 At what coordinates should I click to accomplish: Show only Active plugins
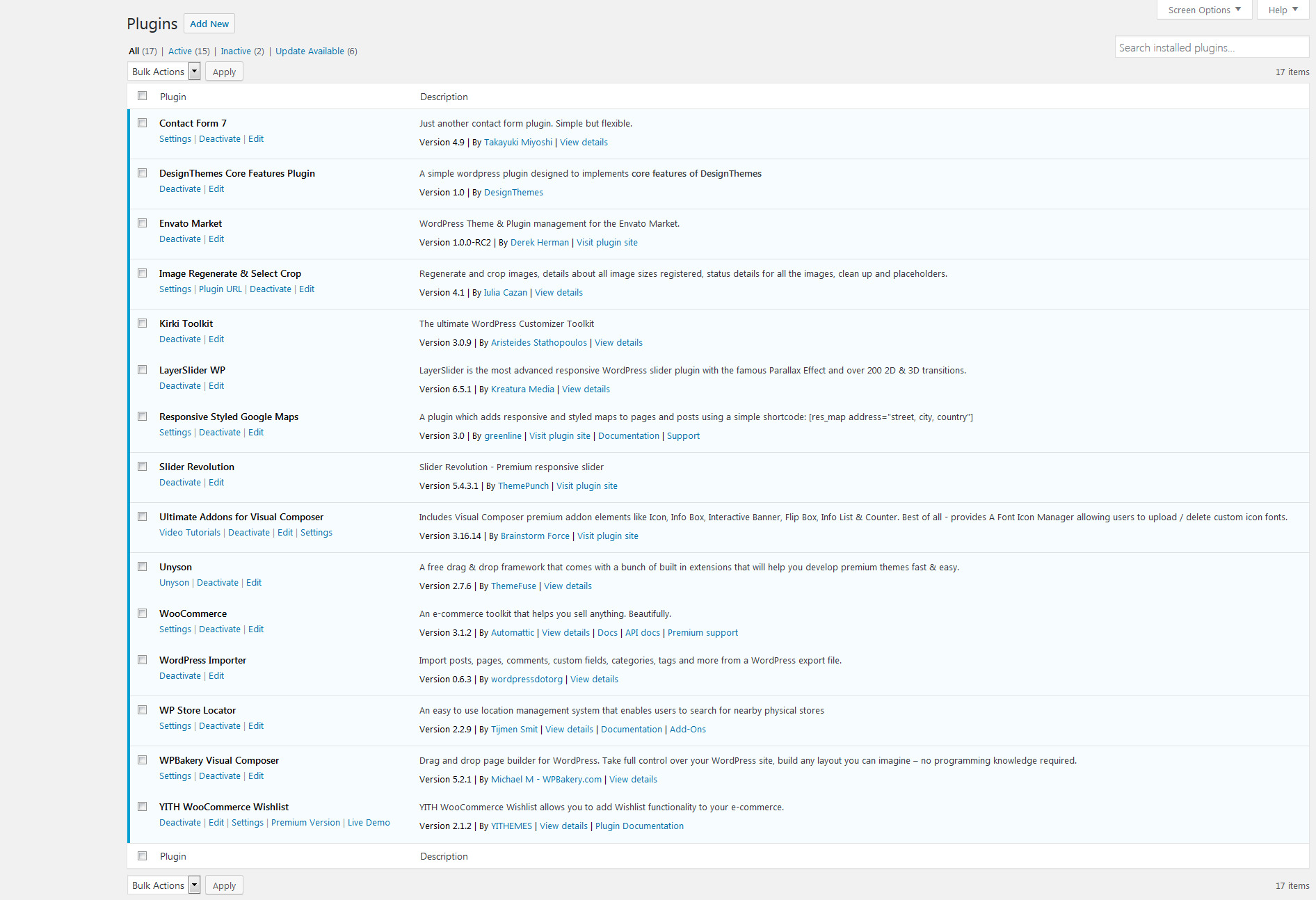point(180,51)
